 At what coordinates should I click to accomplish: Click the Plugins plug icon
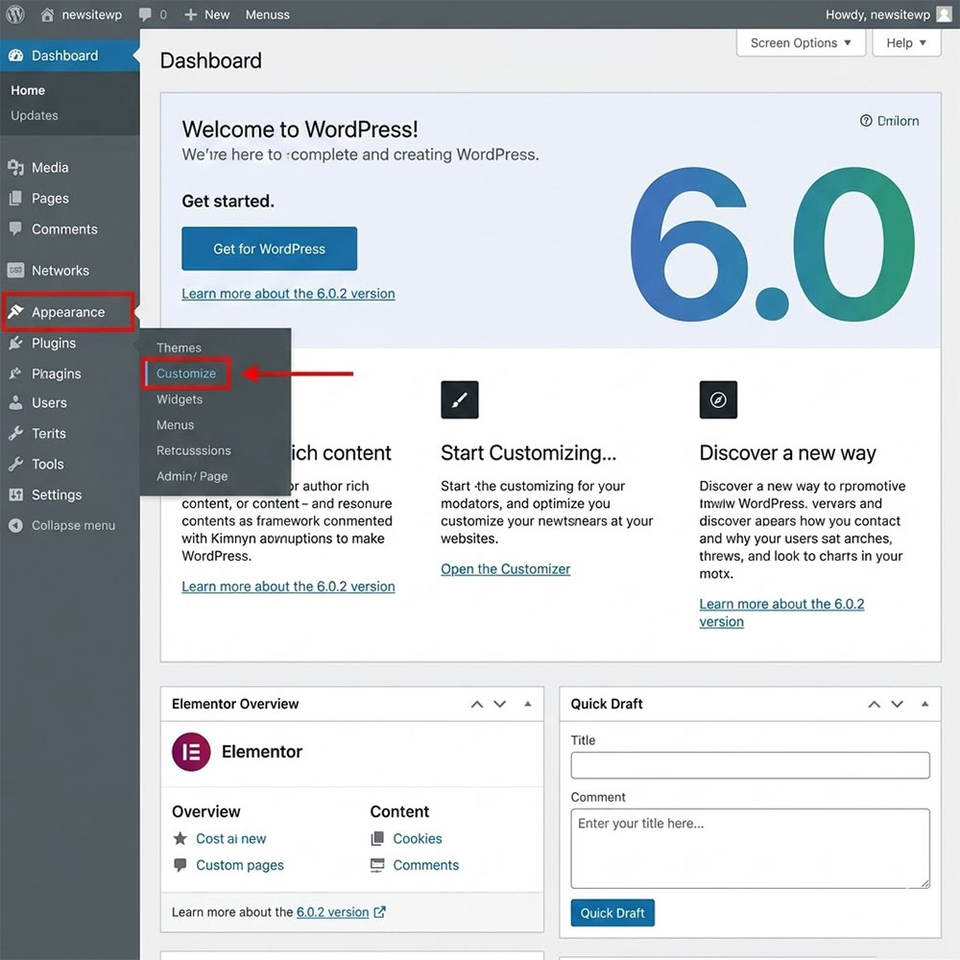tap(16, 343)
